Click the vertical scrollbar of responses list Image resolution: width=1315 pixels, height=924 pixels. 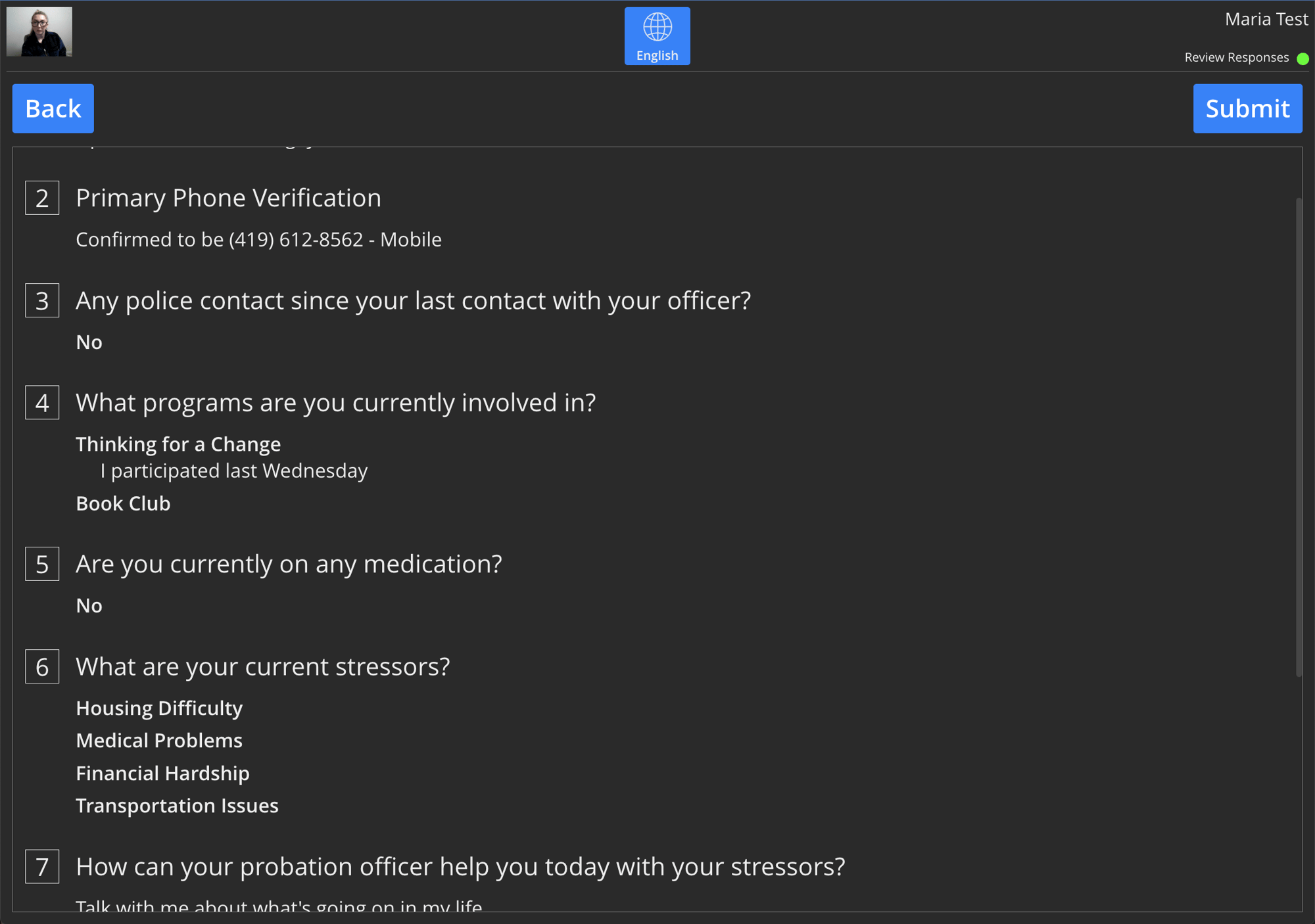tap(1298, 437)
